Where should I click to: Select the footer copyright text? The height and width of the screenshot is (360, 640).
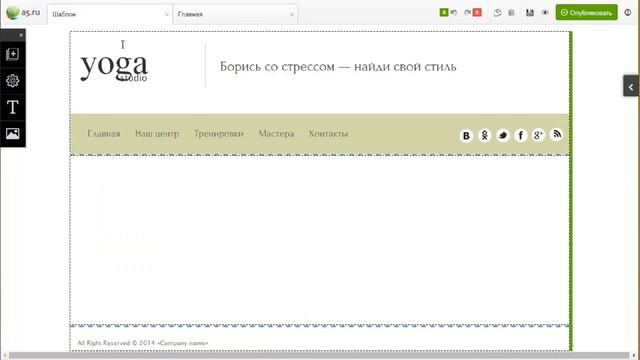click(x=142, y=343)
